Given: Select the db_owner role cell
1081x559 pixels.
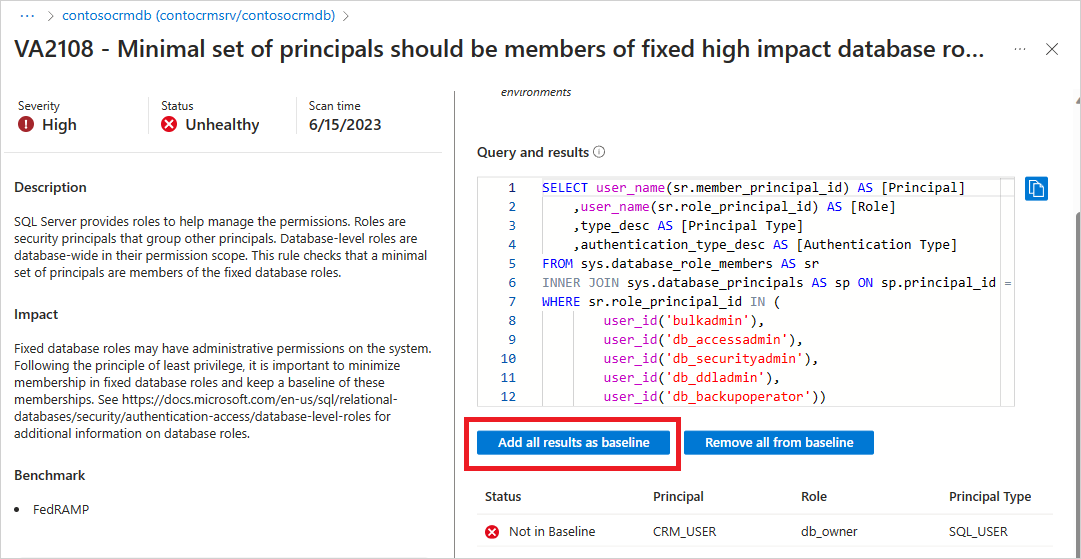Looking at the screenshot, I should pos(829,532).
